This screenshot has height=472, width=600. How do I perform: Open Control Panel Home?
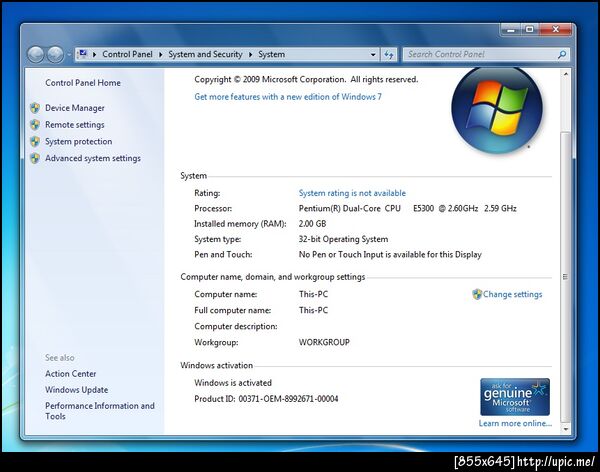(83, 83)
